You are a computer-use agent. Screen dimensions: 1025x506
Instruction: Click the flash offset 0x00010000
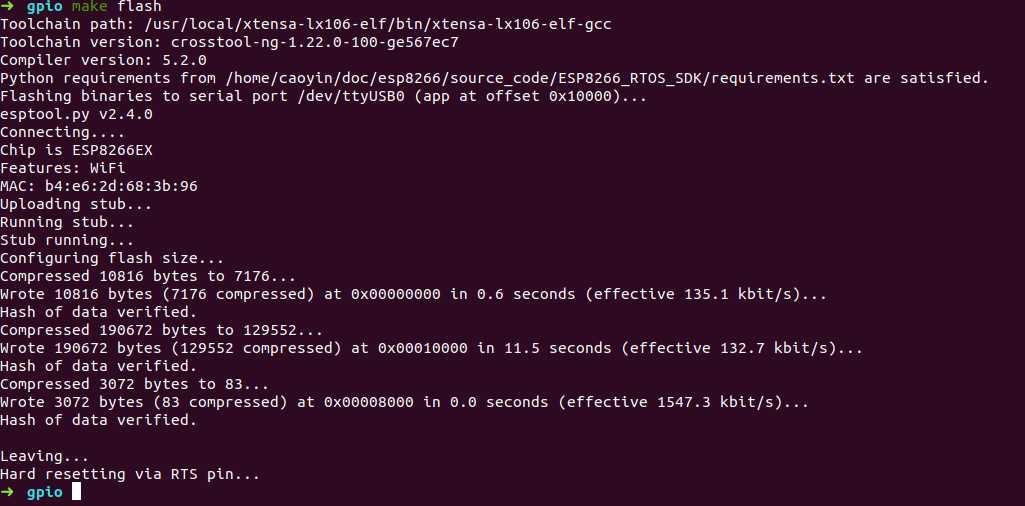point(424,348)
